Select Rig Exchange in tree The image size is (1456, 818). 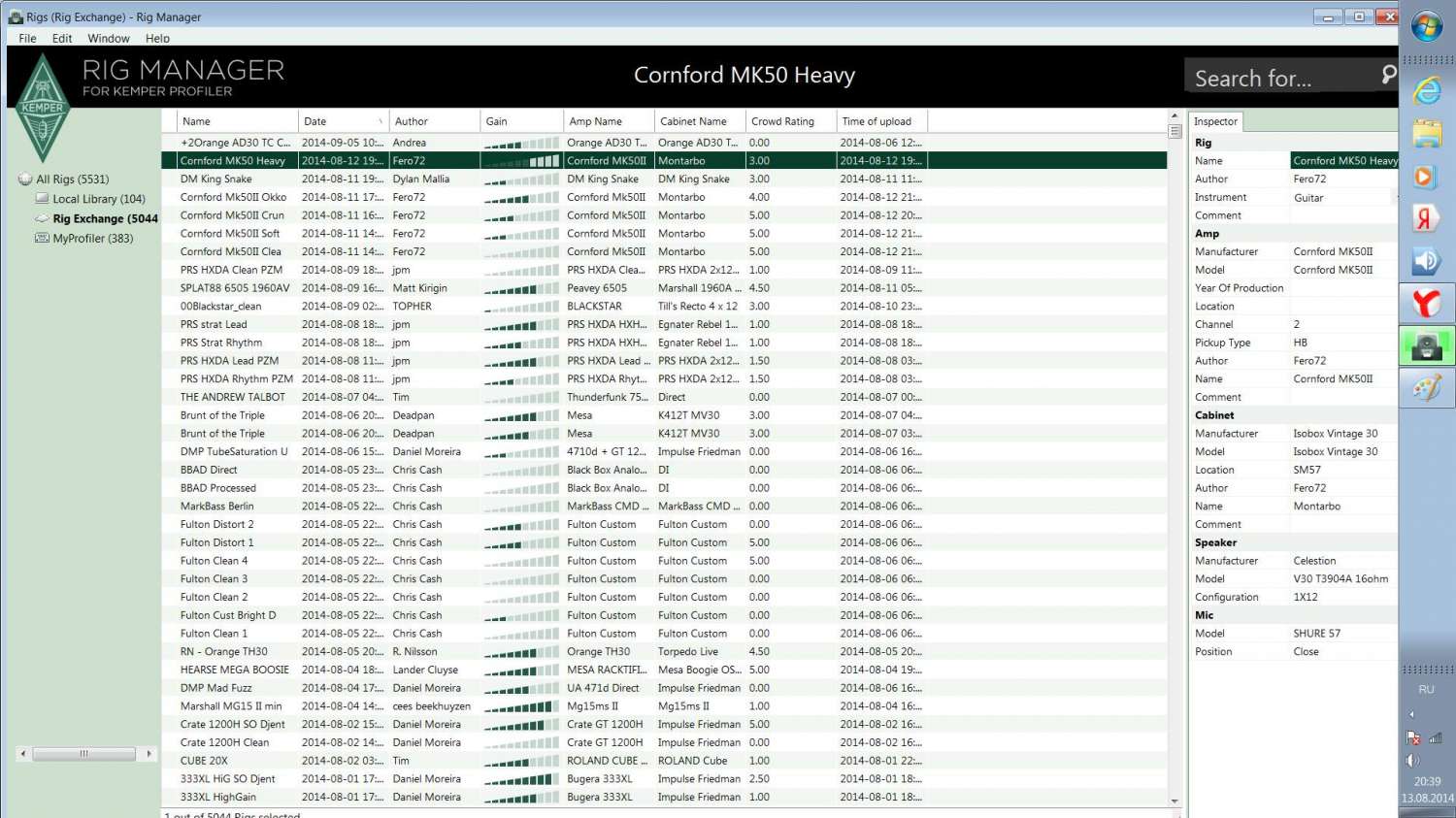(106, 219)
